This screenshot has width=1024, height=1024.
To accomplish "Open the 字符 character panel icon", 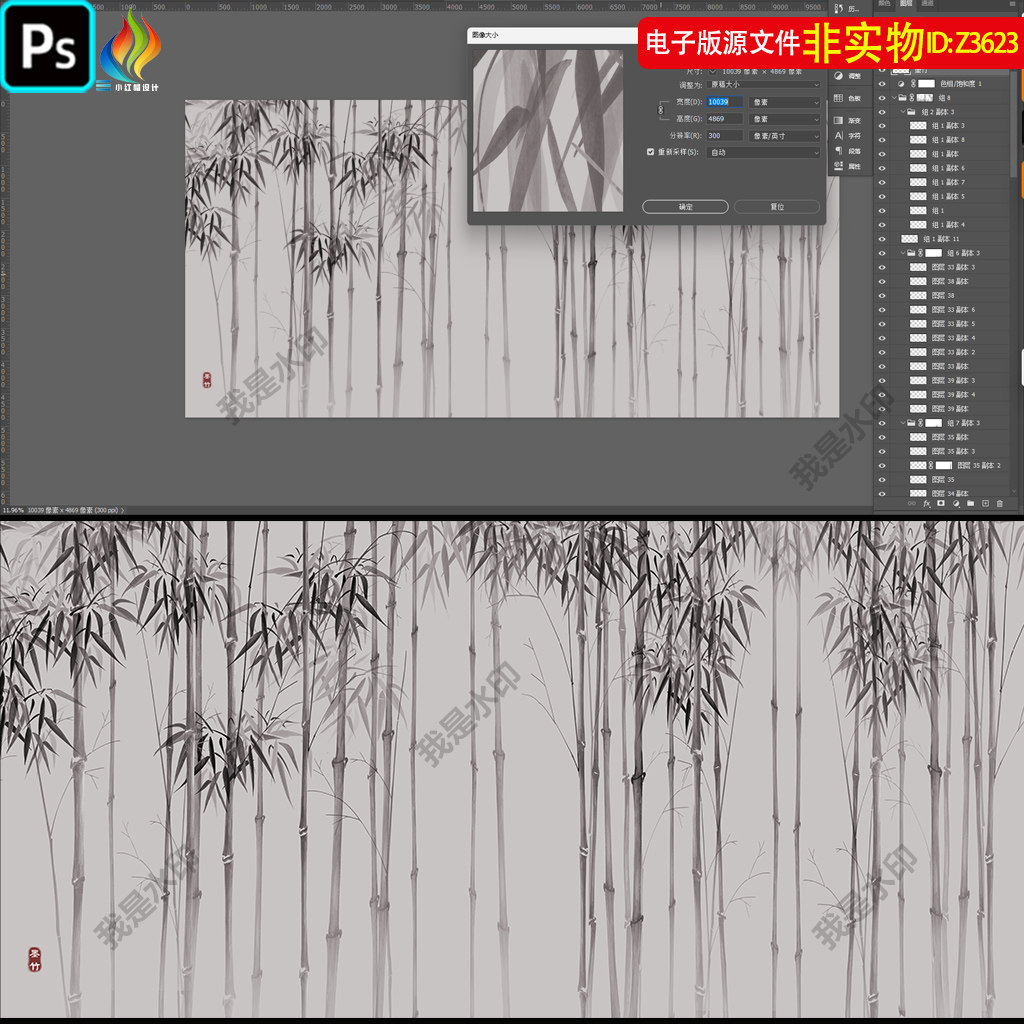I will [839, 136].
